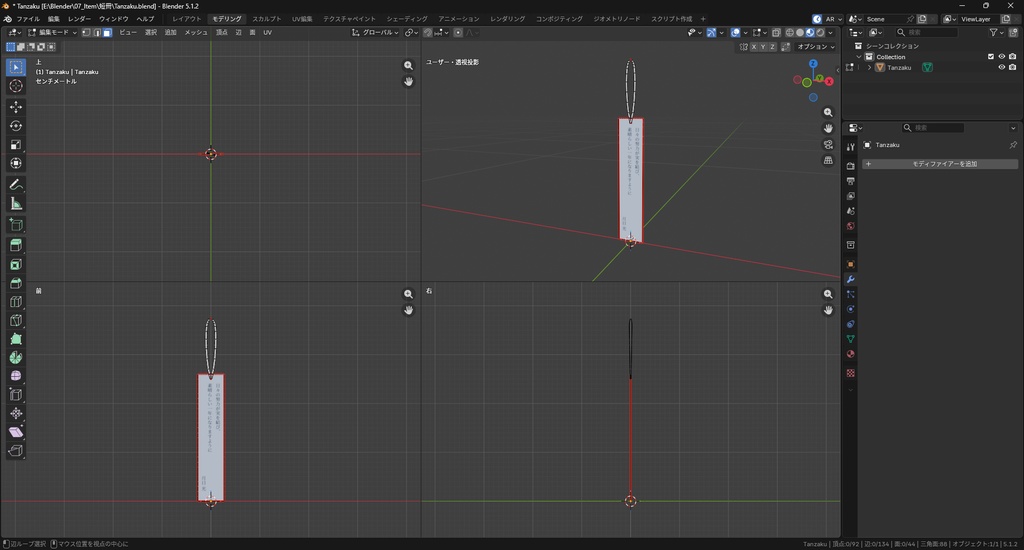This screenshot has width=1024, height=550.
Task: Open properties options dropdown arrow
Action: [1013, 128]
